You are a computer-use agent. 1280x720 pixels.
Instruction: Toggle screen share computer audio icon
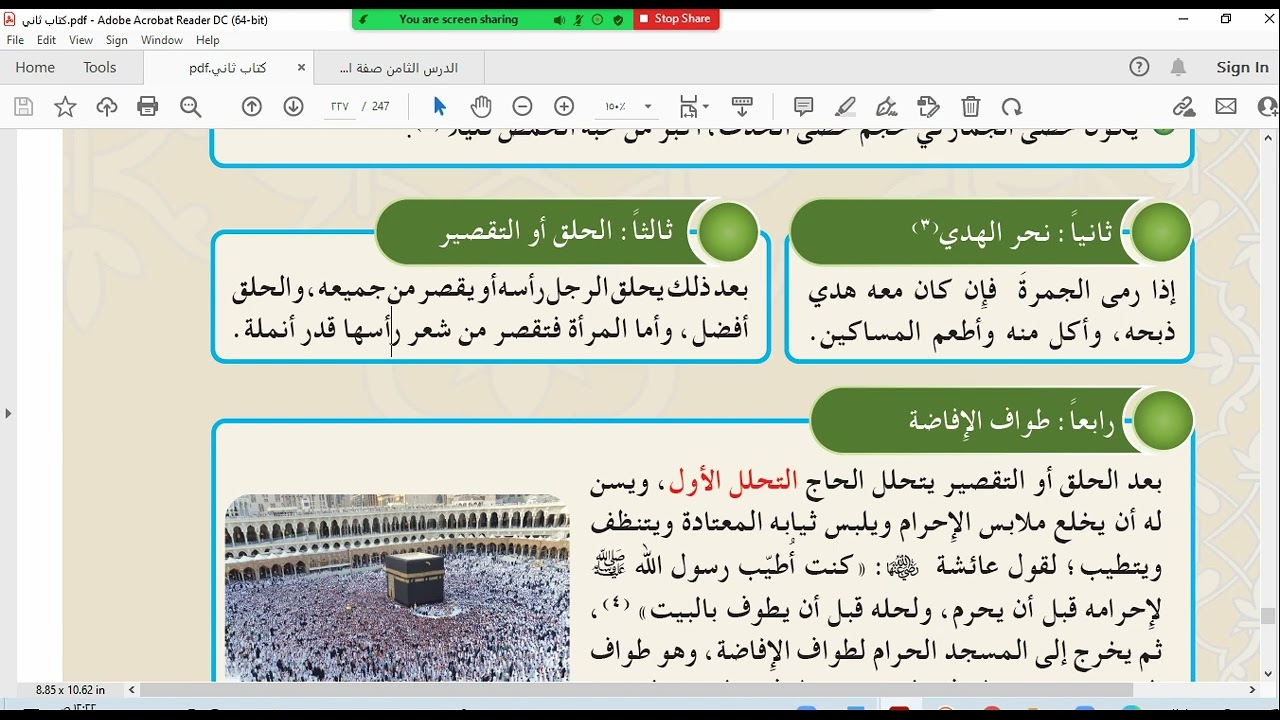pyautogui.click(x=559, y=19)
